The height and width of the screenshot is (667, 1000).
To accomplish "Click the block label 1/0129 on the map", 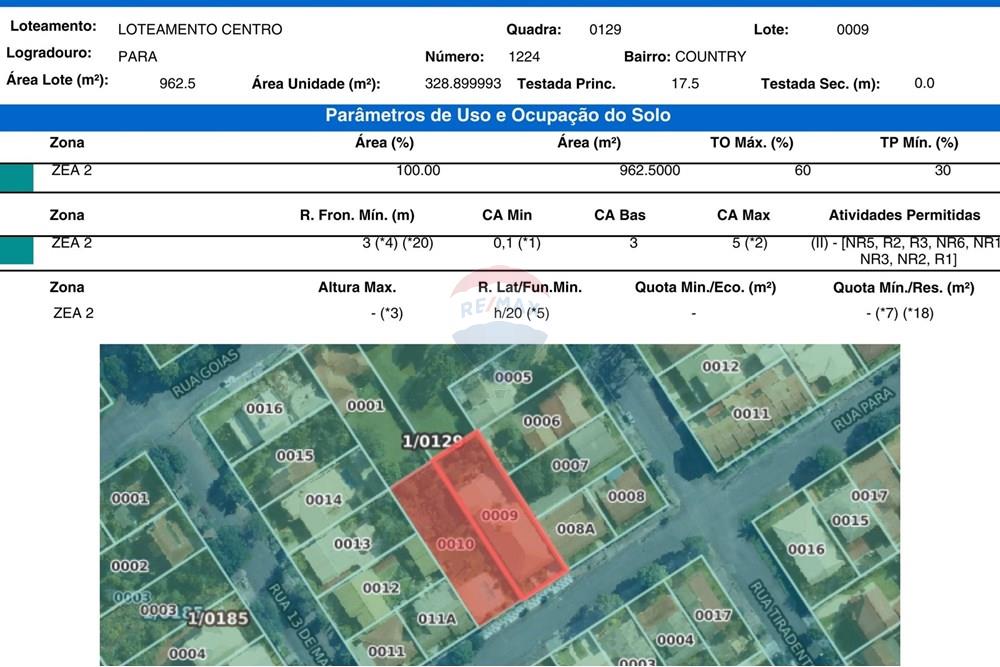I will click(431, 440).
